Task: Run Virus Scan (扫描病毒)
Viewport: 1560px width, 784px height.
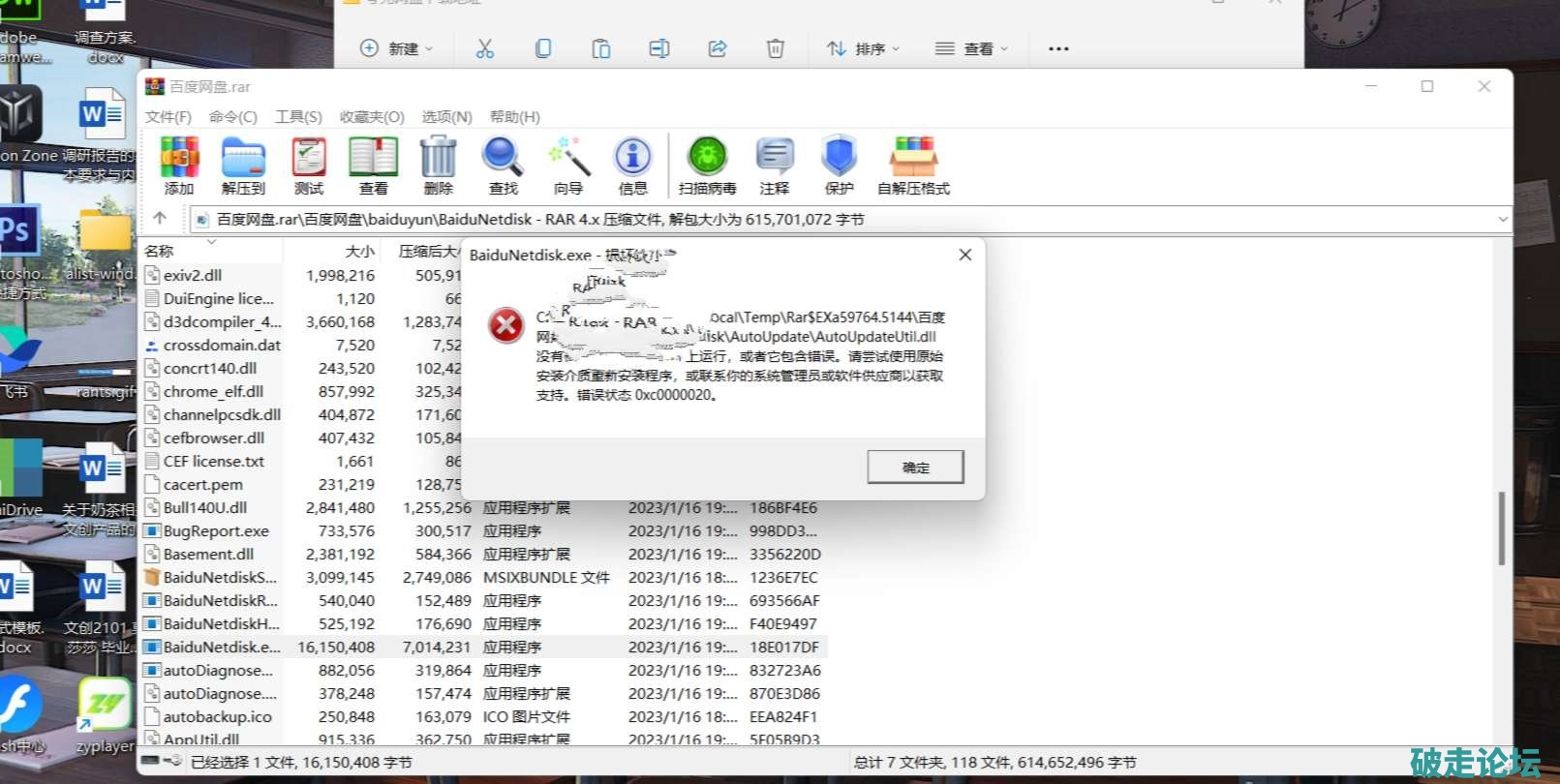Action: coord(707,165)
